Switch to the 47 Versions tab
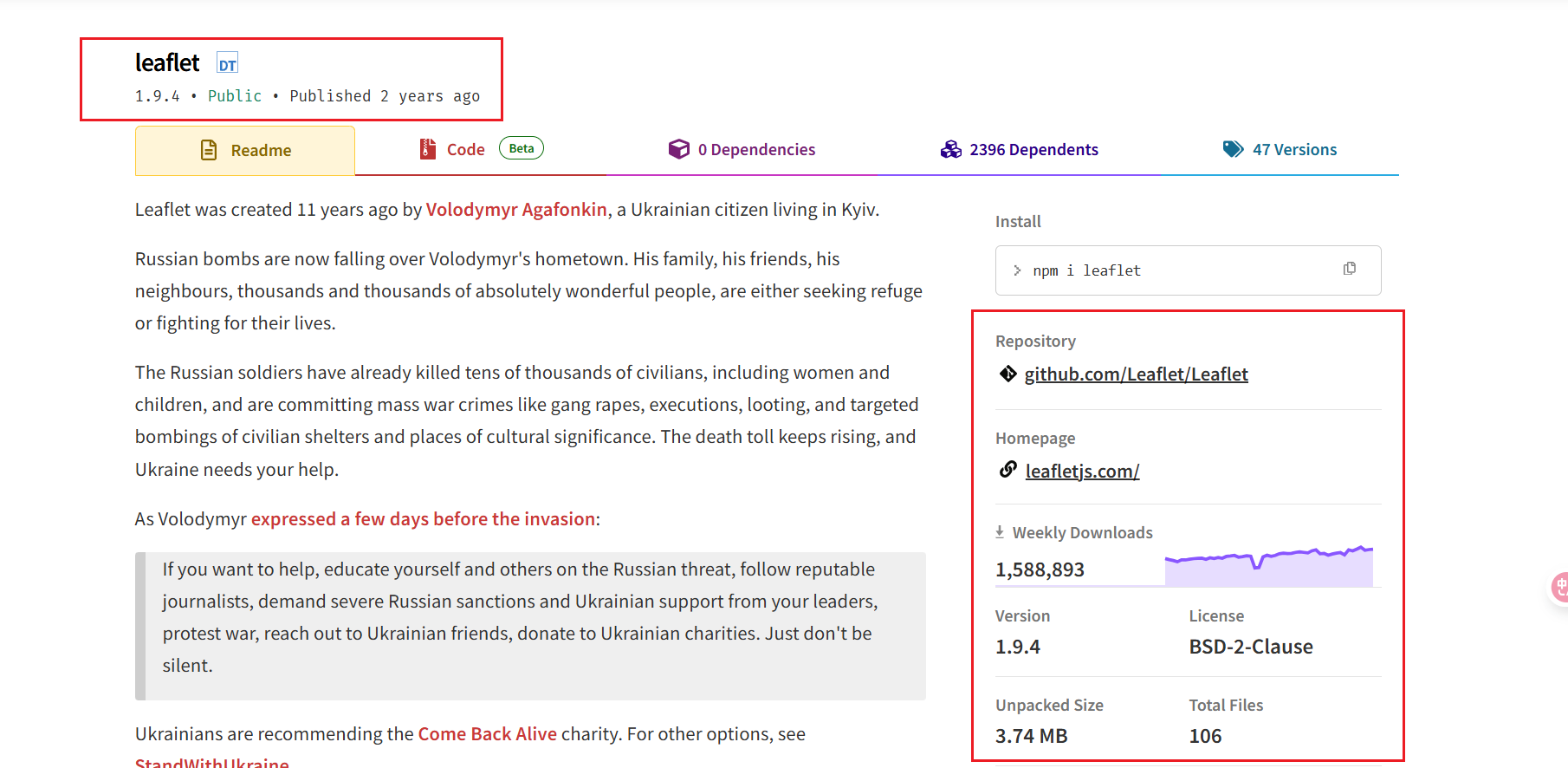 click(x=1280, y=150)
